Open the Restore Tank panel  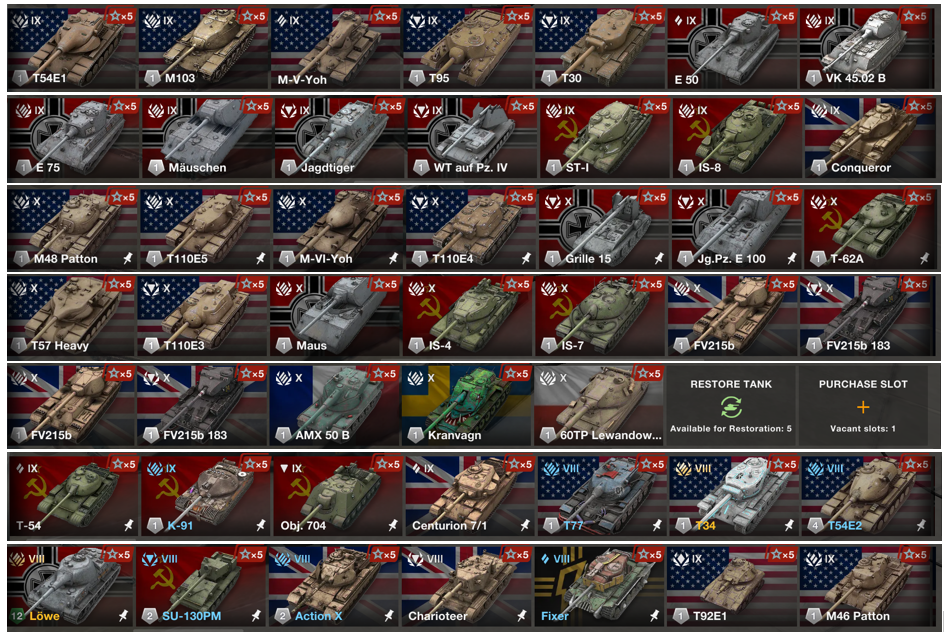(x=731, y=405)
